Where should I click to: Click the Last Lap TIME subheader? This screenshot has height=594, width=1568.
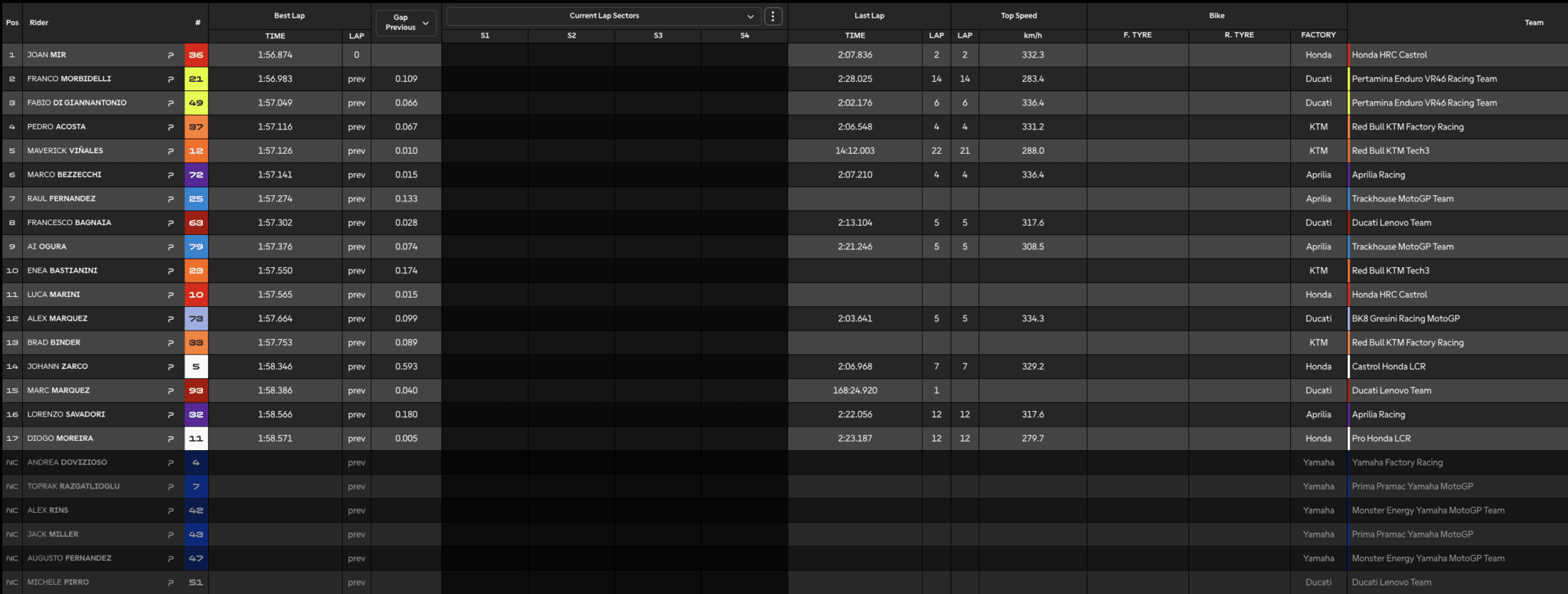[855, 35]
